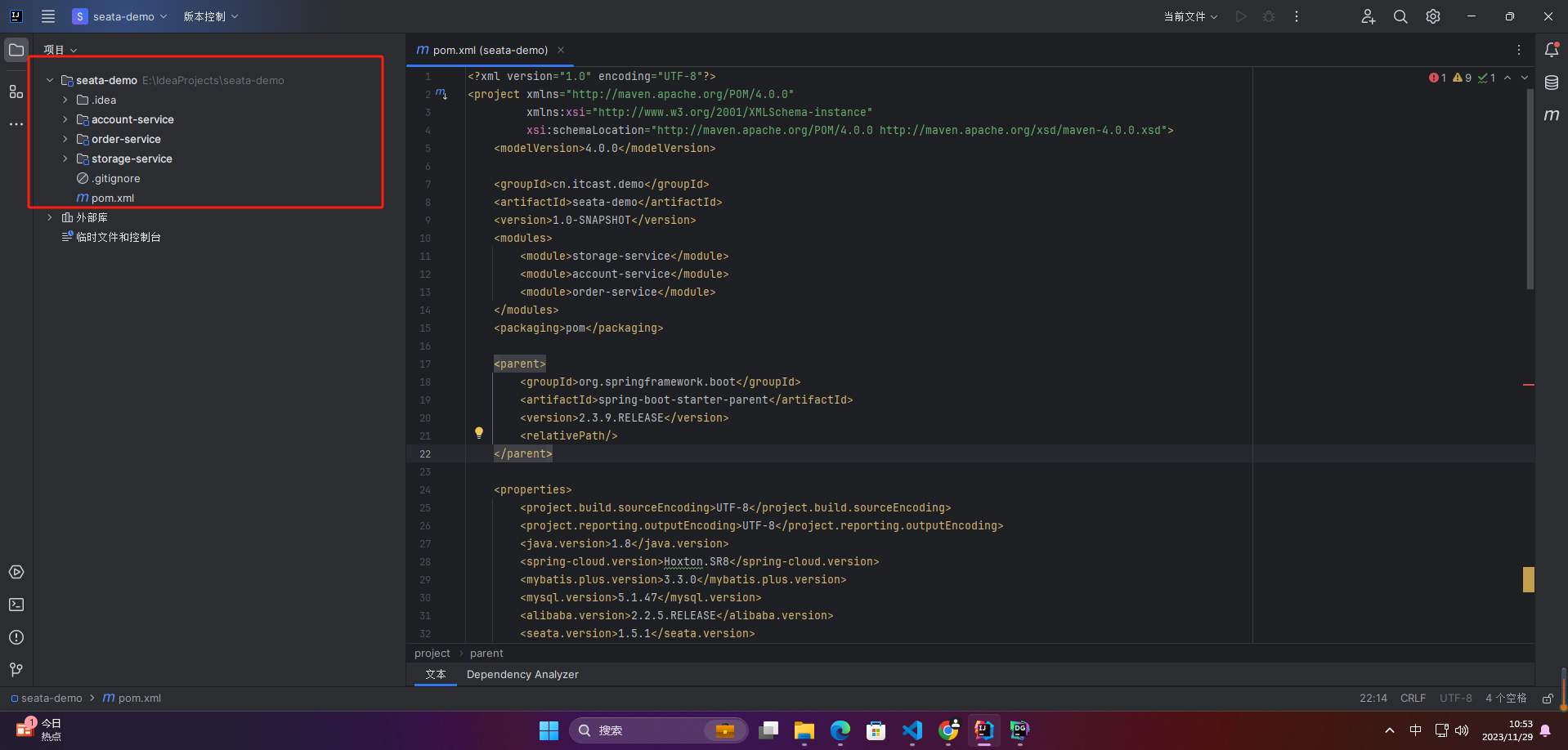Click the CRLF line separator setting
The image size is (1568, 750).
(x=1413, y=698)
